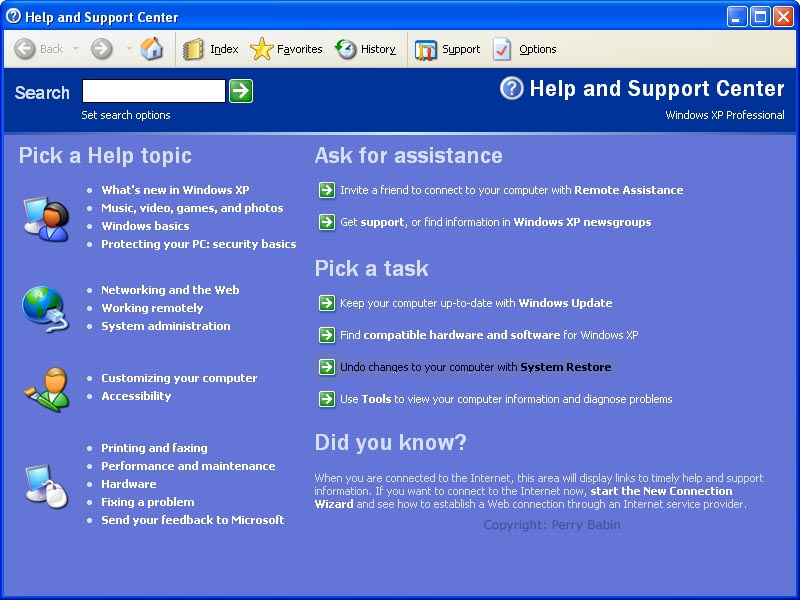The image size is (800, 600).
Task: Open Performance and maintenance topic
Action: [188, 466]
